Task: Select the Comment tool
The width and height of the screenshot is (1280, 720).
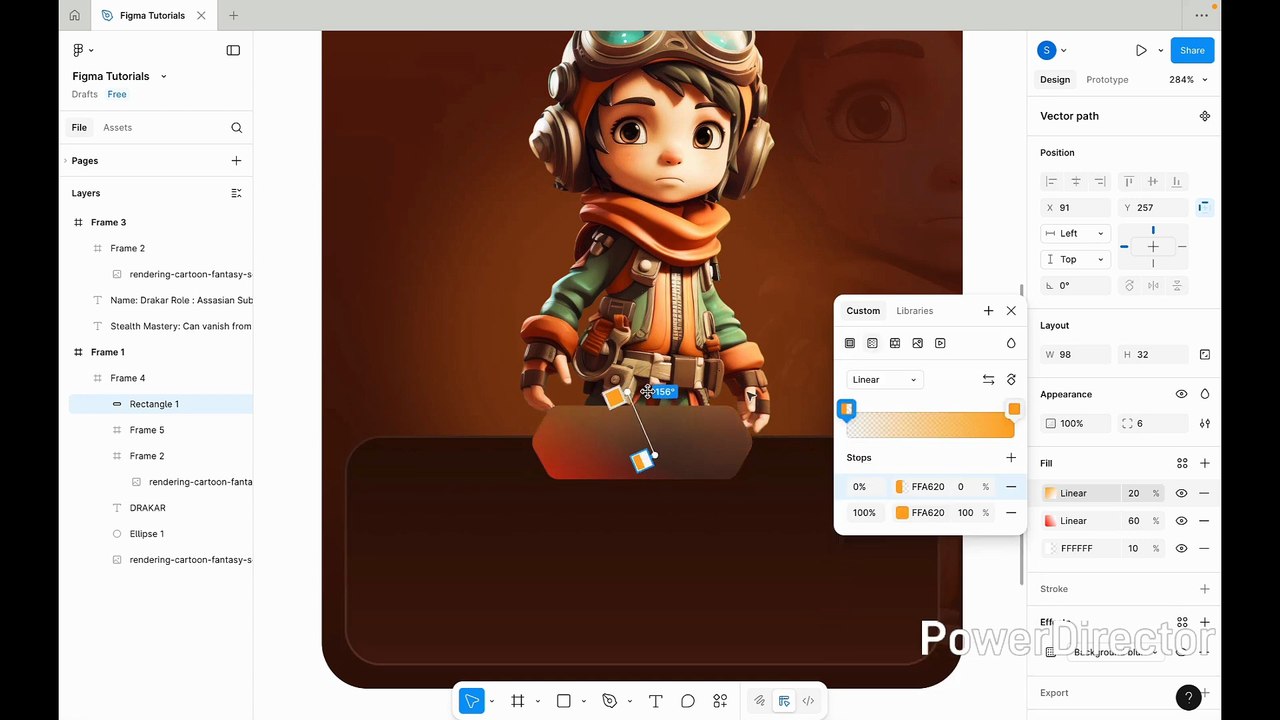Action: [x=688, y=701]
